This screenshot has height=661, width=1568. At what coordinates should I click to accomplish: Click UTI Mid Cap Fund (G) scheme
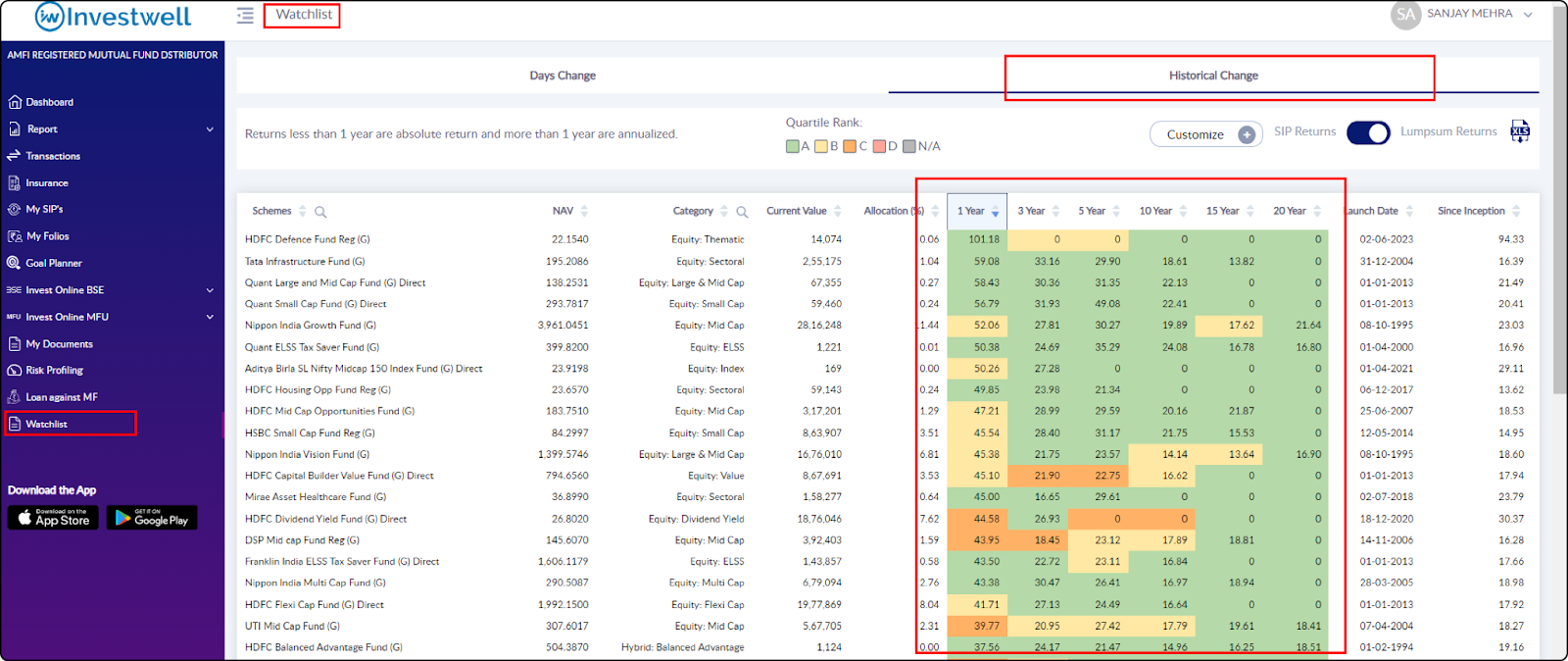pyautogui.click(x=292, y=627)
